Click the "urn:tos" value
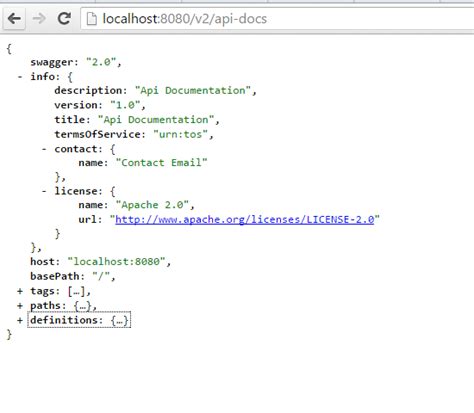The width and height of the screenshot is (474, 413). coord(180,134)
